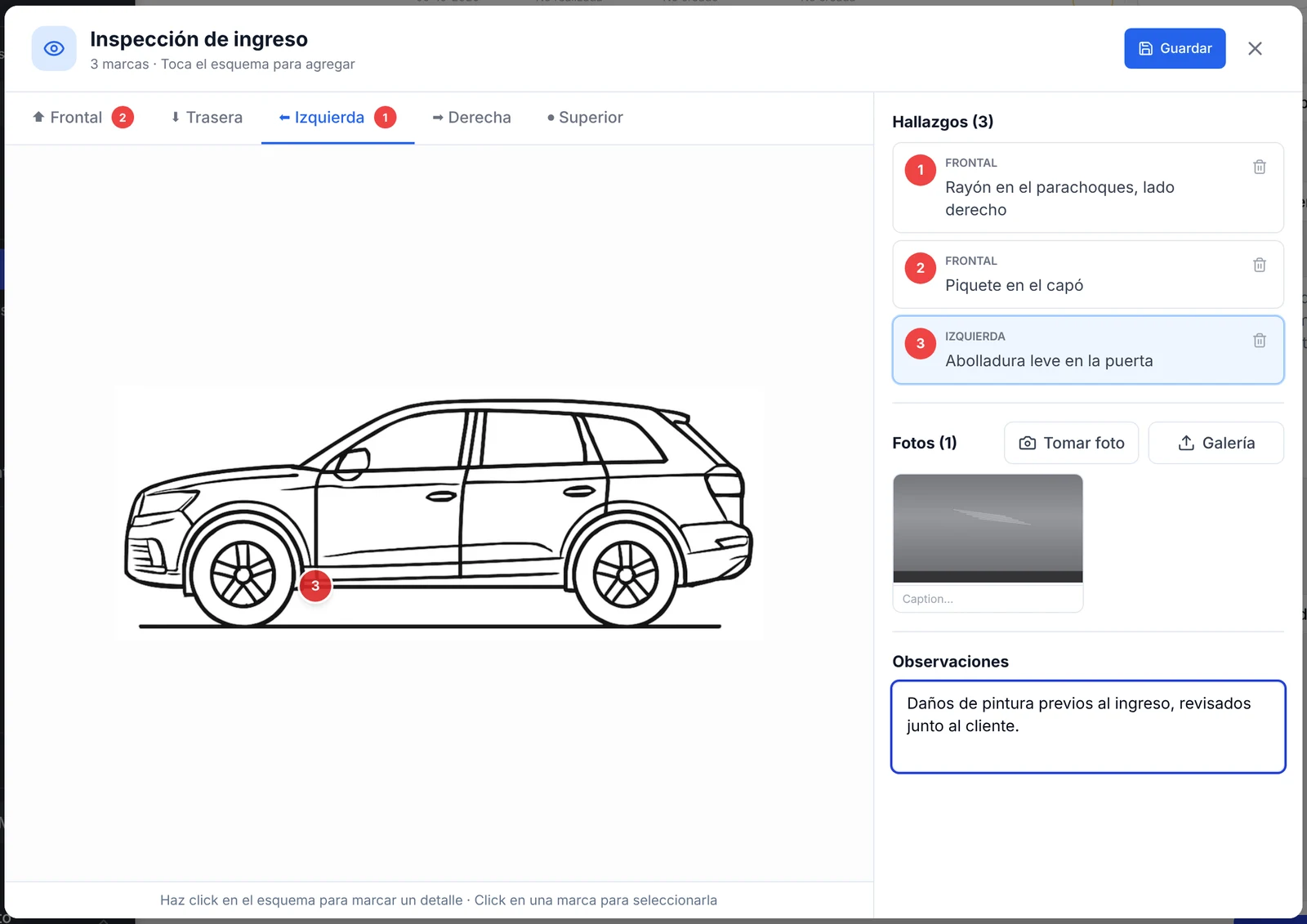
Task: Click the photo Caption field
Action: pyautogui.click(x=988, y=599)
